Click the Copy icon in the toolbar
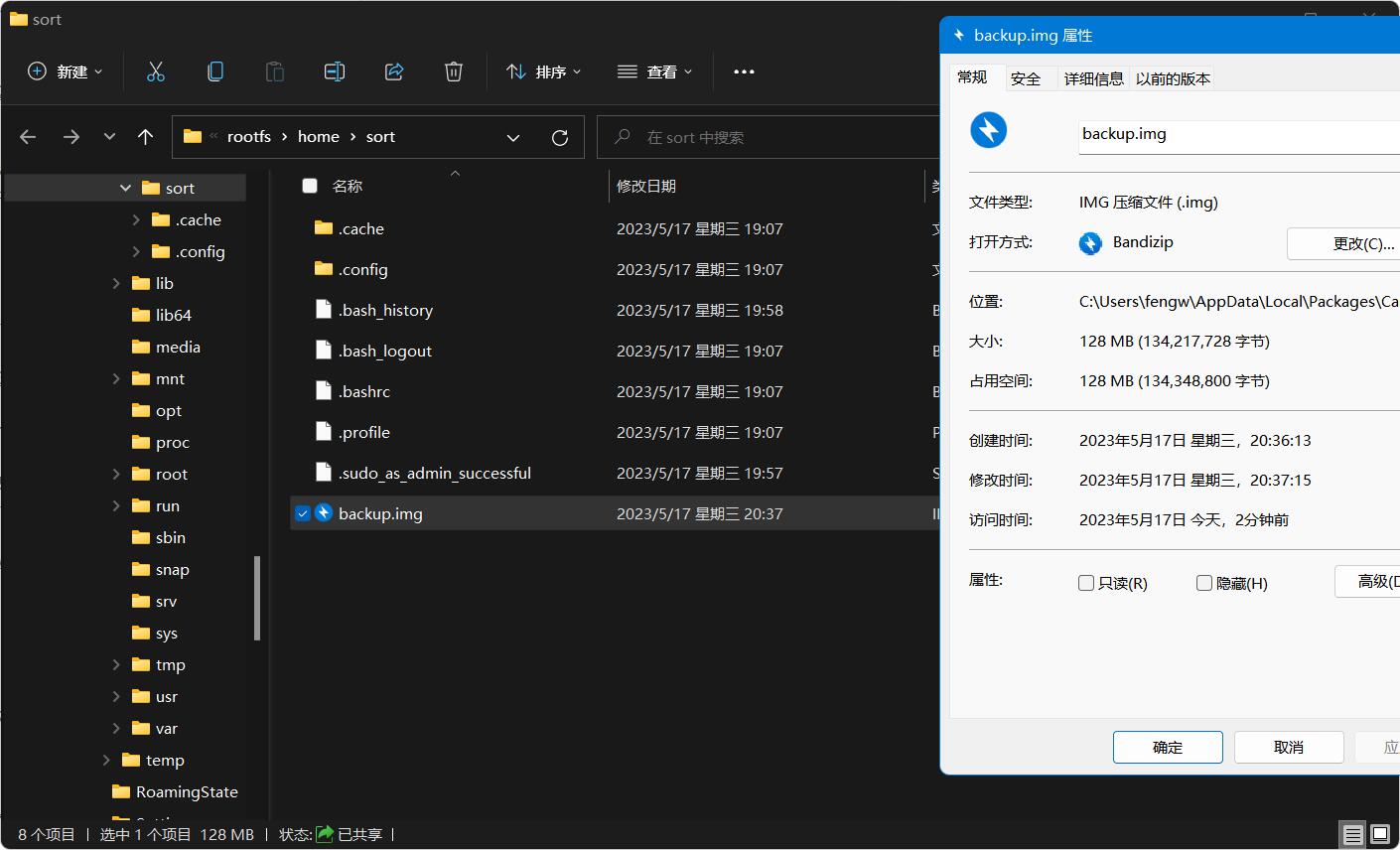 tap(214, 71)
